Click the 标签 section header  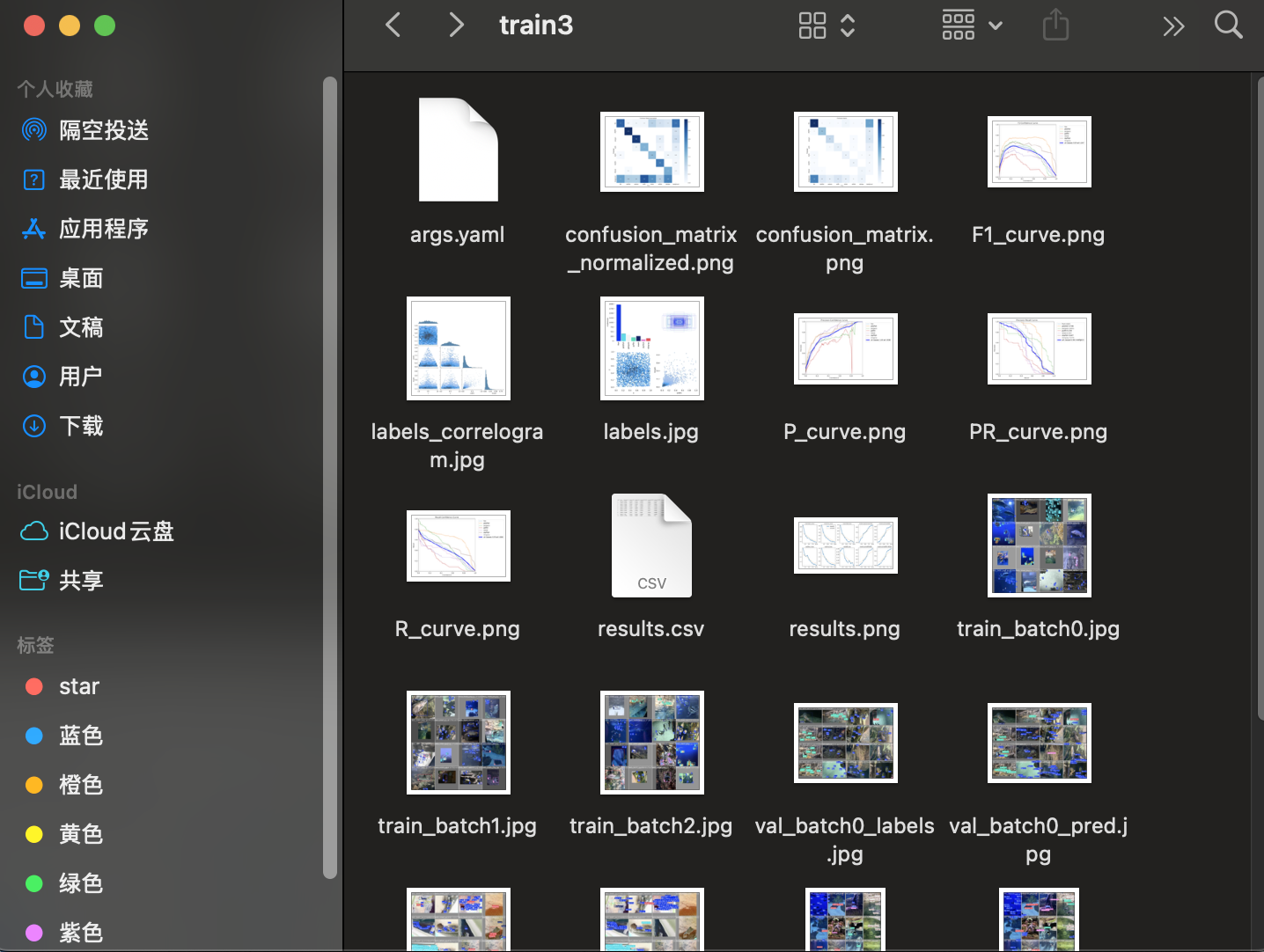pyautogui.click(x=35, y=645)
